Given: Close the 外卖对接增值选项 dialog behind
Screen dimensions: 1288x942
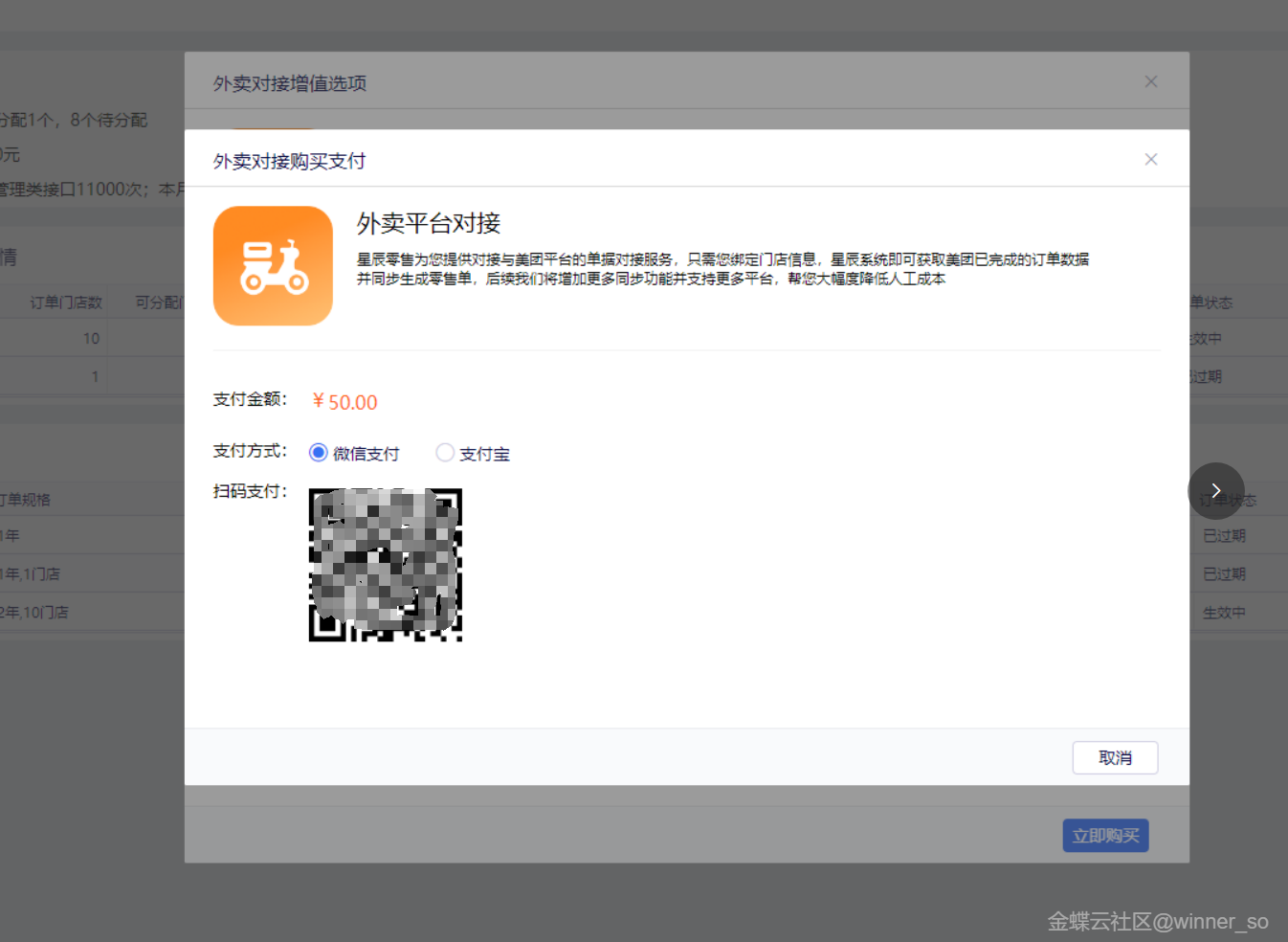Looking at the screenshot, I should click(1151, 81).
